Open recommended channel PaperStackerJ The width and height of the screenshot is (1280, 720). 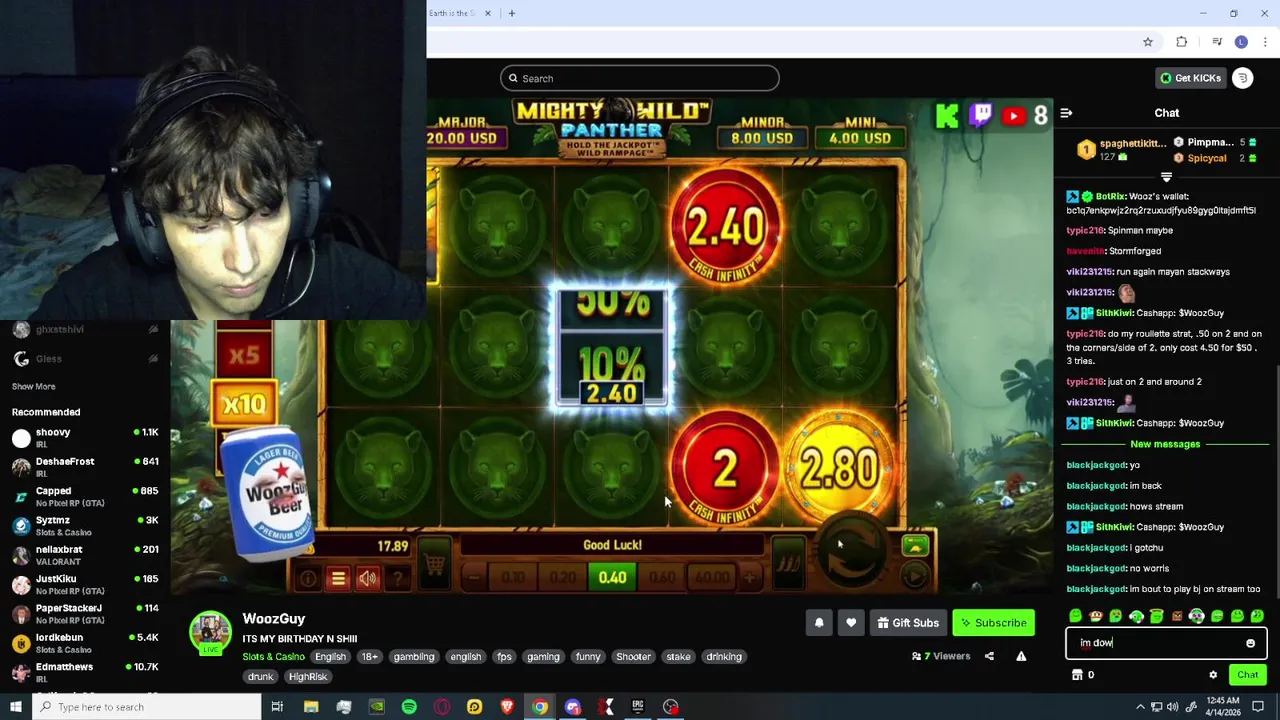coord(85,614)
